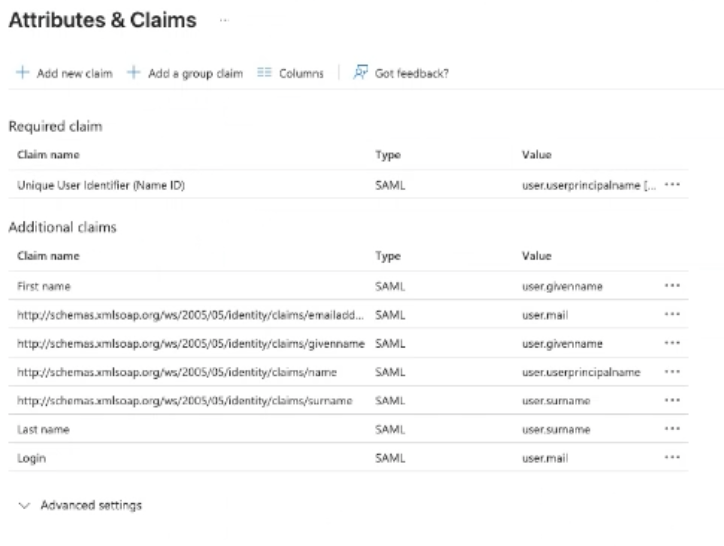Open ellipsis menu for the emailaddress claim row
This screenshot has height=546, width=724.
click(x=672, y=314)
